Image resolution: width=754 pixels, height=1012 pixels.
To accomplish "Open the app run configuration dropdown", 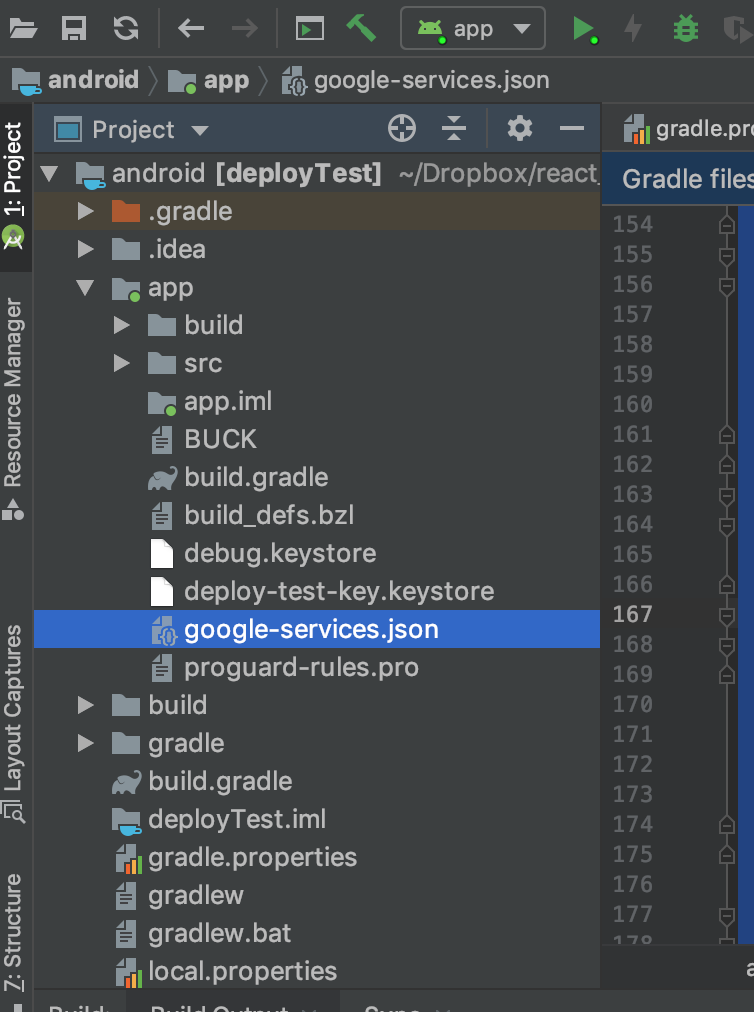I will [473, 28].
